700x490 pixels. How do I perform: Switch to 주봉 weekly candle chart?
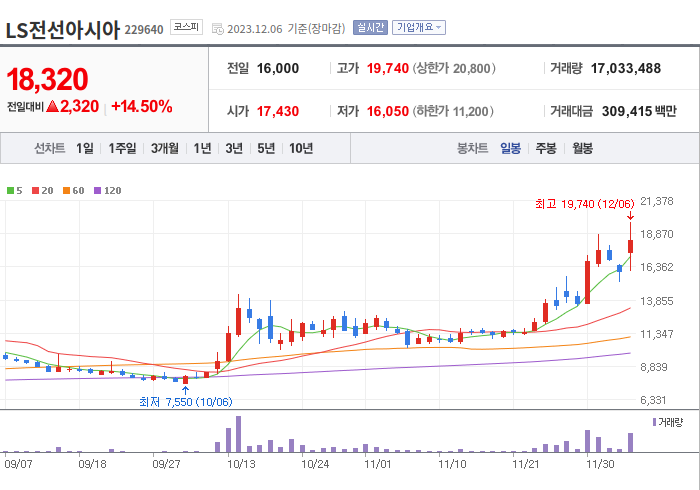pyautogui.click(x=546, y=148)
